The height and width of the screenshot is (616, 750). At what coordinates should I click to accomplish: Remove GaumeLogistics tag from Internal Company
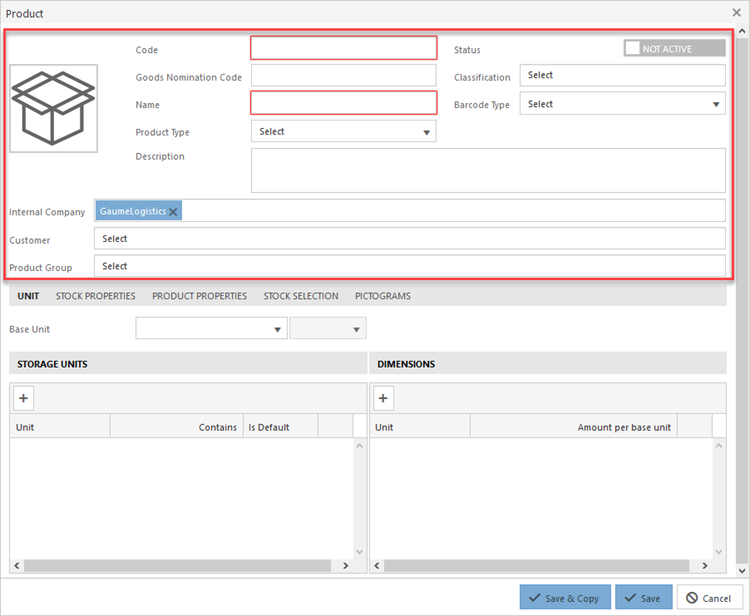173,211
